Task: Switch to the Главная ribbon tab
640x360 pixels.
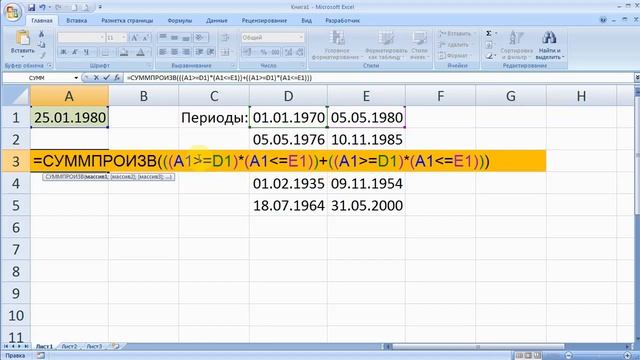Action: click(x=42, y=20)
